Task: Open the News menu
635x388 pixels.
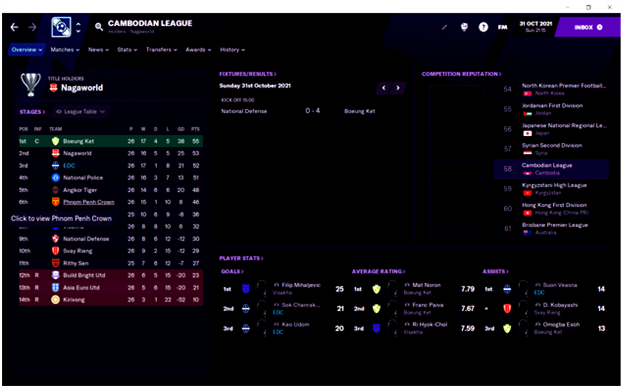Action: pyautogui.click(x=98, y=50)
